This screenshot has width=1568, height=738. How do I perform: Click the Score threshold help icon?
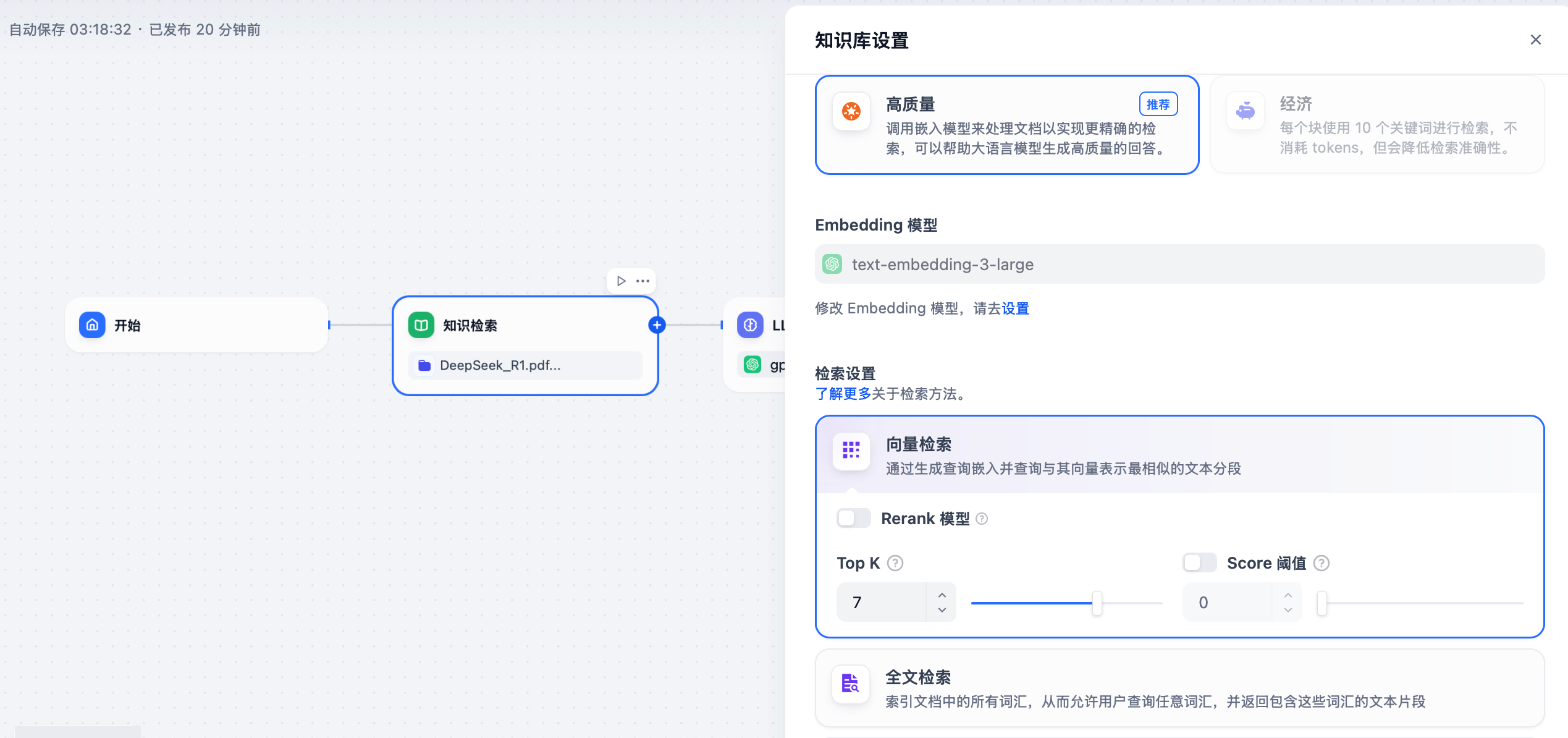tap(1321, 563)
